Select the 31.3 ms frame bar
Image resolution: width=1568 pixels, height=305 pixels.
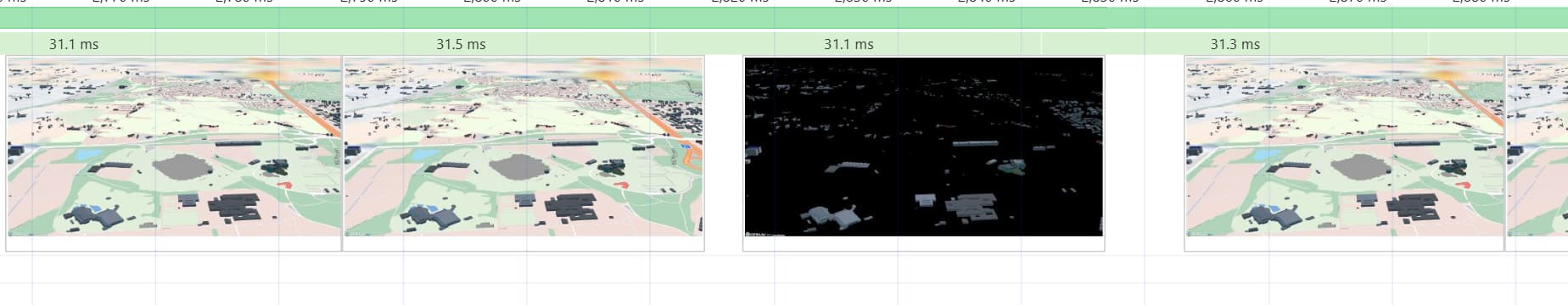pos(1235,44)
